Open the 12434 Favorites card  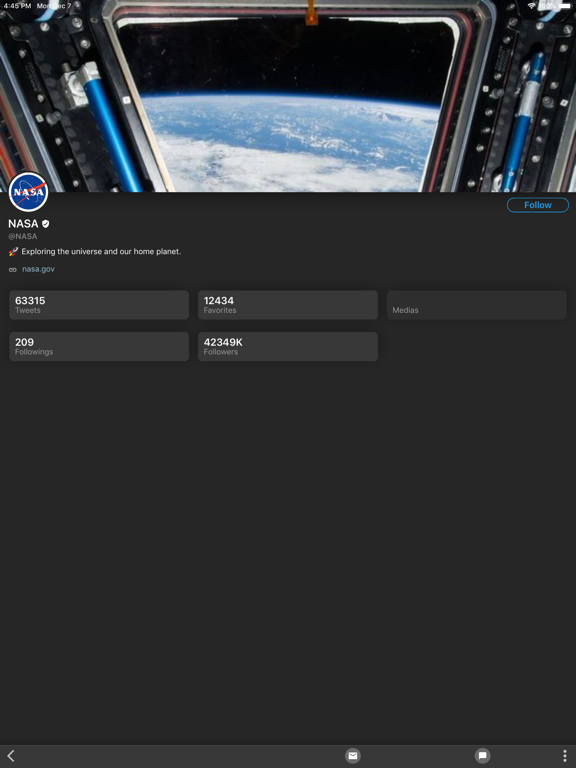(288, 305)
